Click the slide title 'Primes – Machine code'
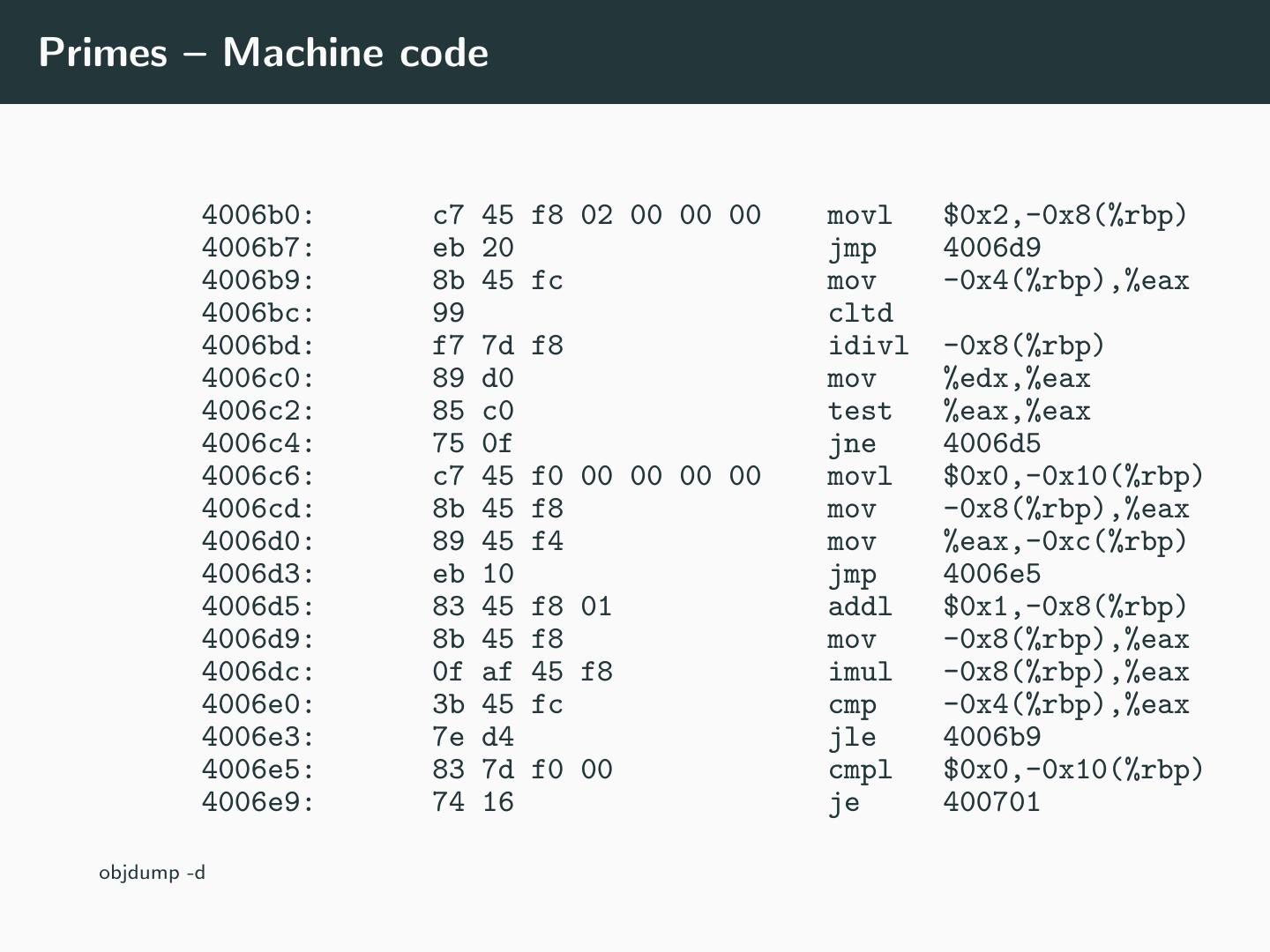 coord(263,53)
